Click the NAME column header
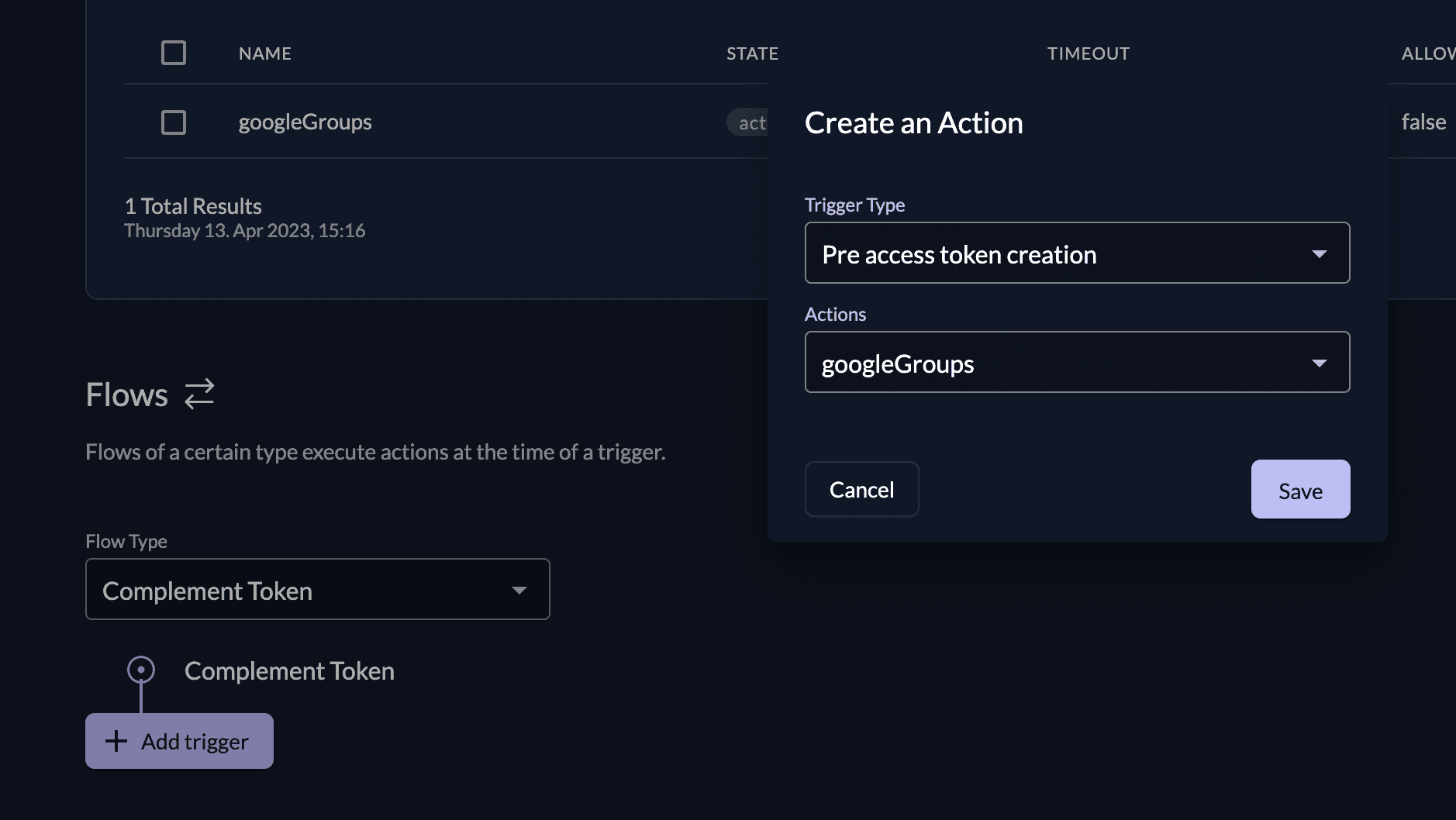 pos(265,53)
